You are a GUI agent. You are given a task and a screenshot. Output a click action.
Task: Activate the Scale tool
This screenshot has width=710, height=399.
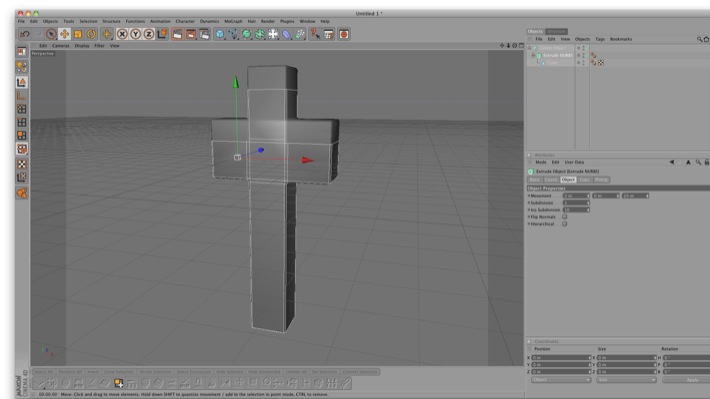coord(78,34)
